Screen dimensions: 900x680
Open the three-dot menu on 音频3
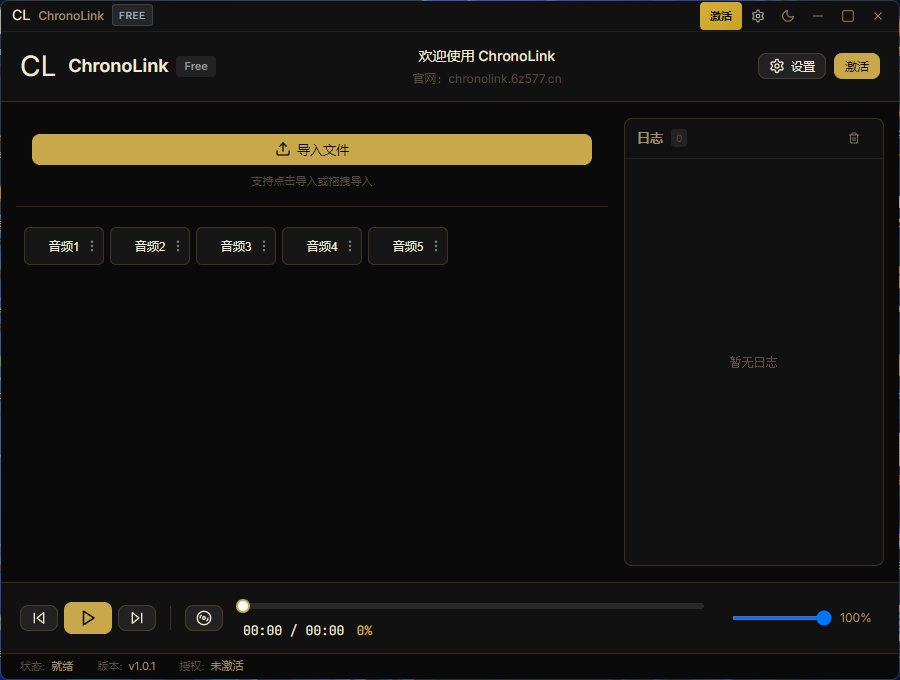click(x=264, y=246)
